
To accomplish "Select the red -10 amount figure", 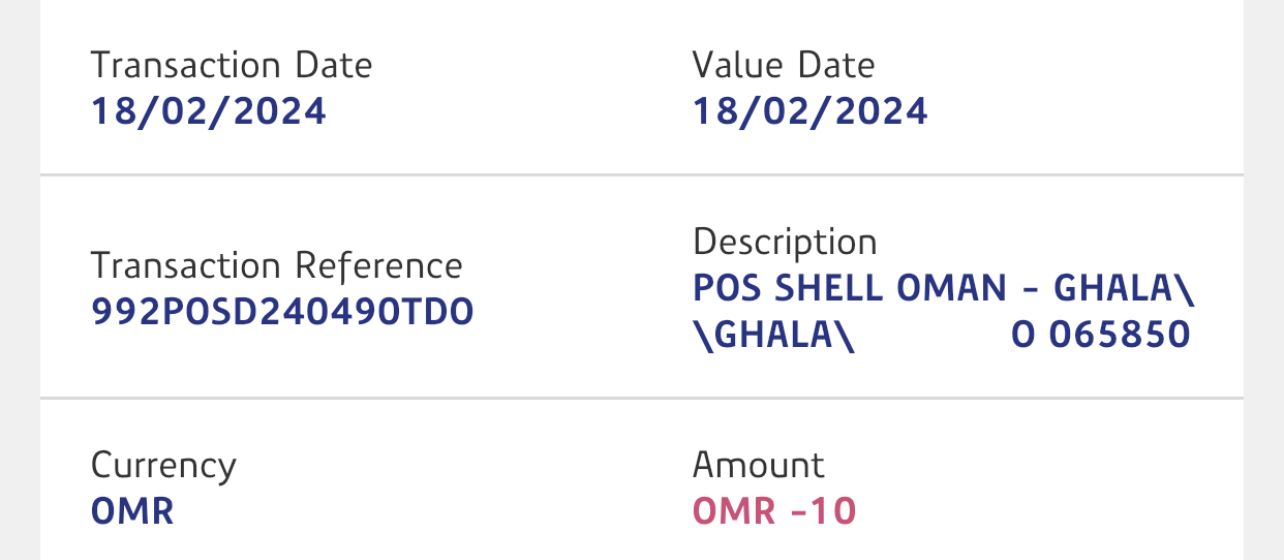I will (823, 512).
